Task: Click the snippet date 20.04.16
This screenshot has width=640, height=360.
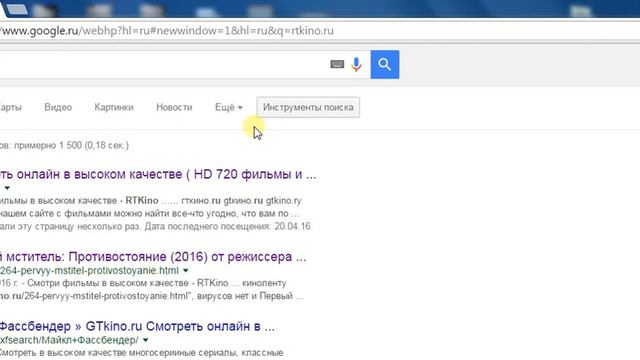Action: click(292, 226)
